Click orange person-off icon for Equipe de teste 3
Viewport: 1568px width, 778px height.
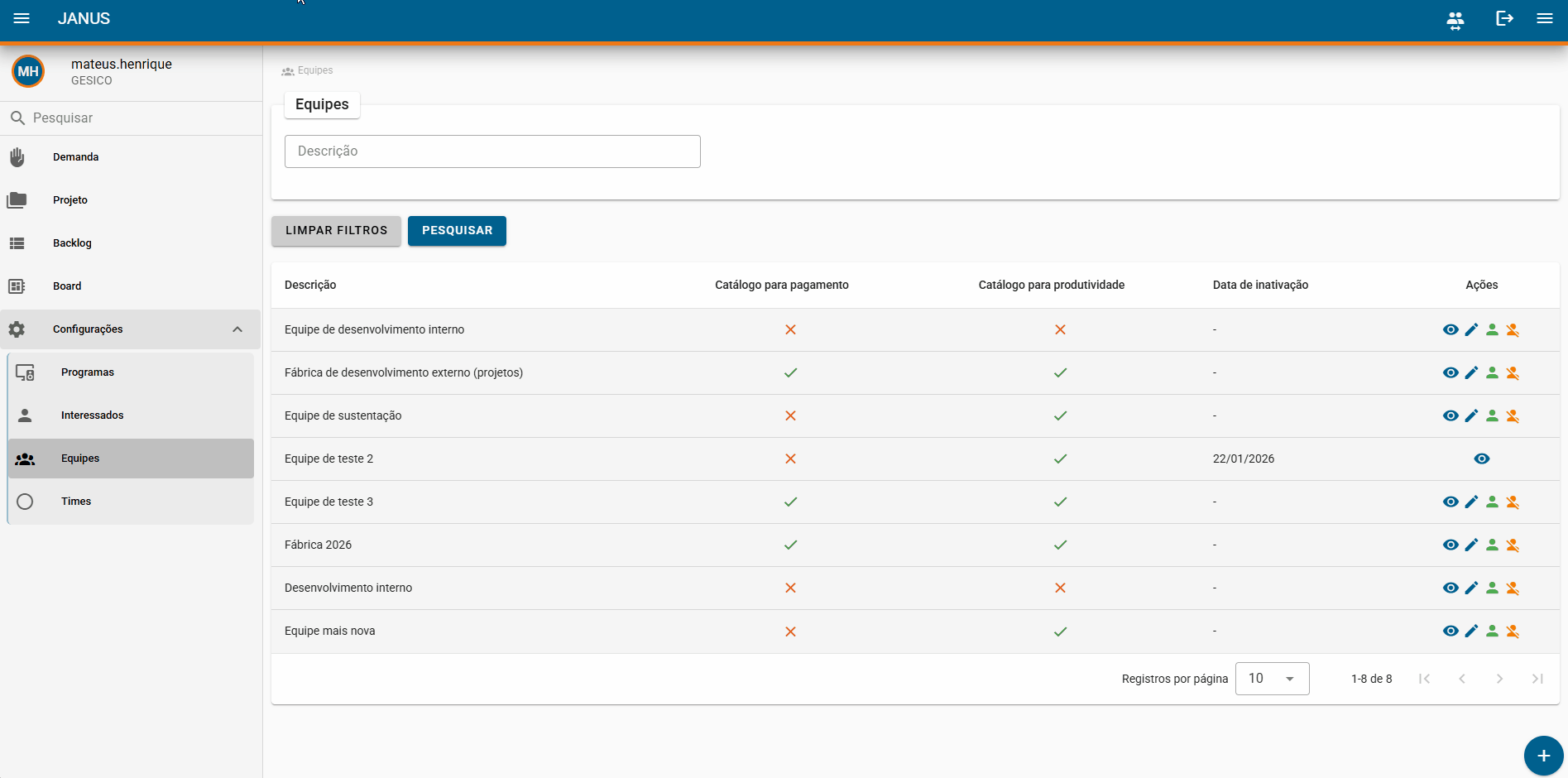pyautogui.click(x=1513, y=502)
